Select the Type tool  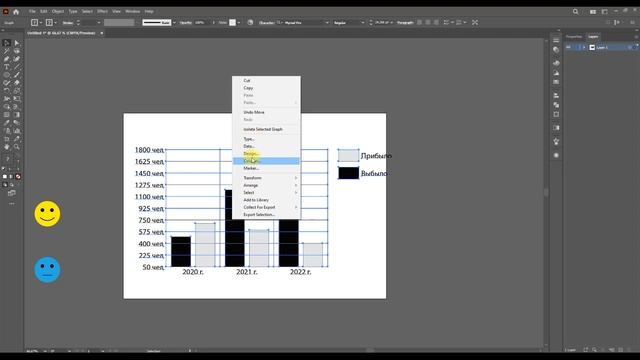(x=7, y=67)
